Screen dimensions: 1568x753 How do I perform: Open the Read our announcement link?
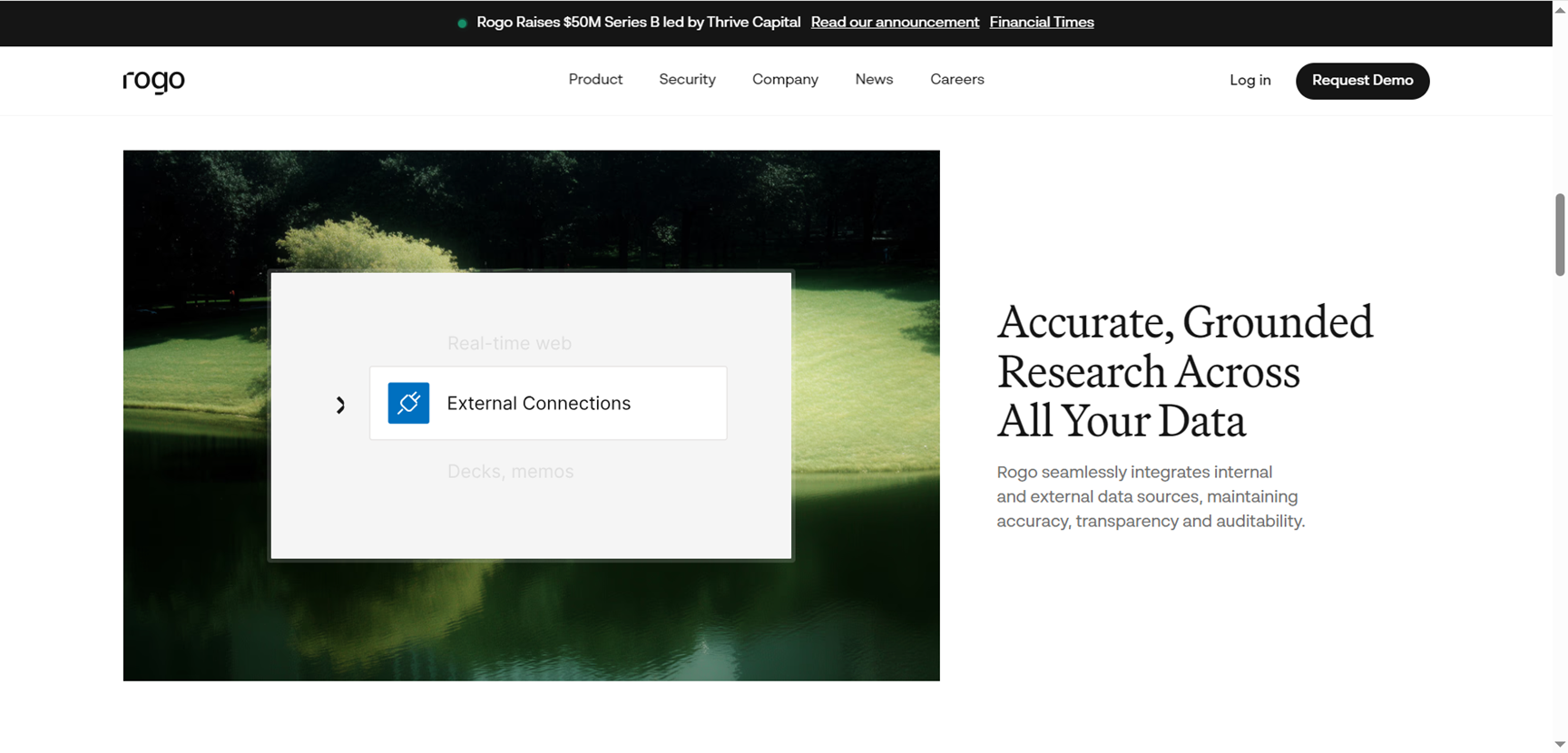pos(895,22)
